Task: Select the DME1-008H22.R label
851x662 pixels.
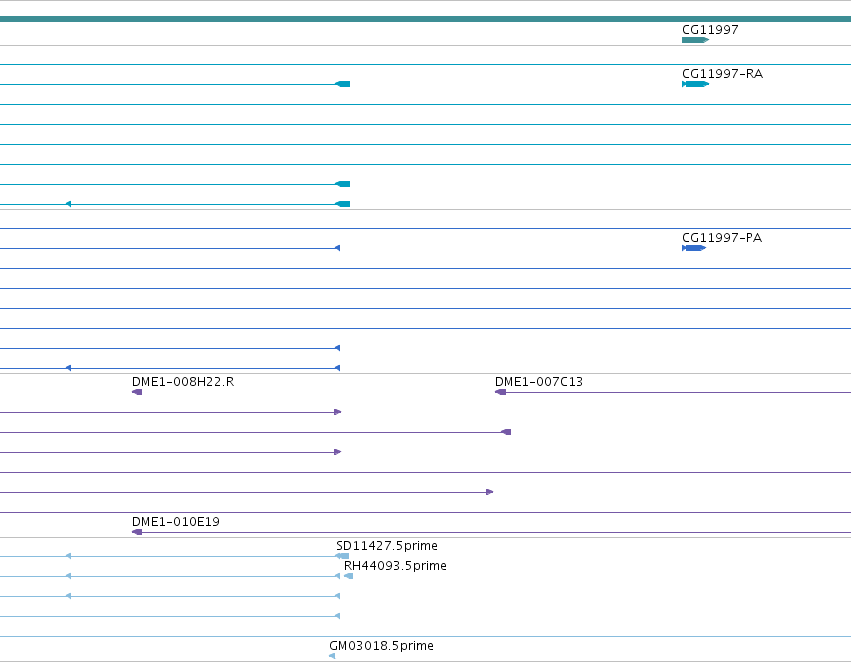Action: tap(183, 382)
